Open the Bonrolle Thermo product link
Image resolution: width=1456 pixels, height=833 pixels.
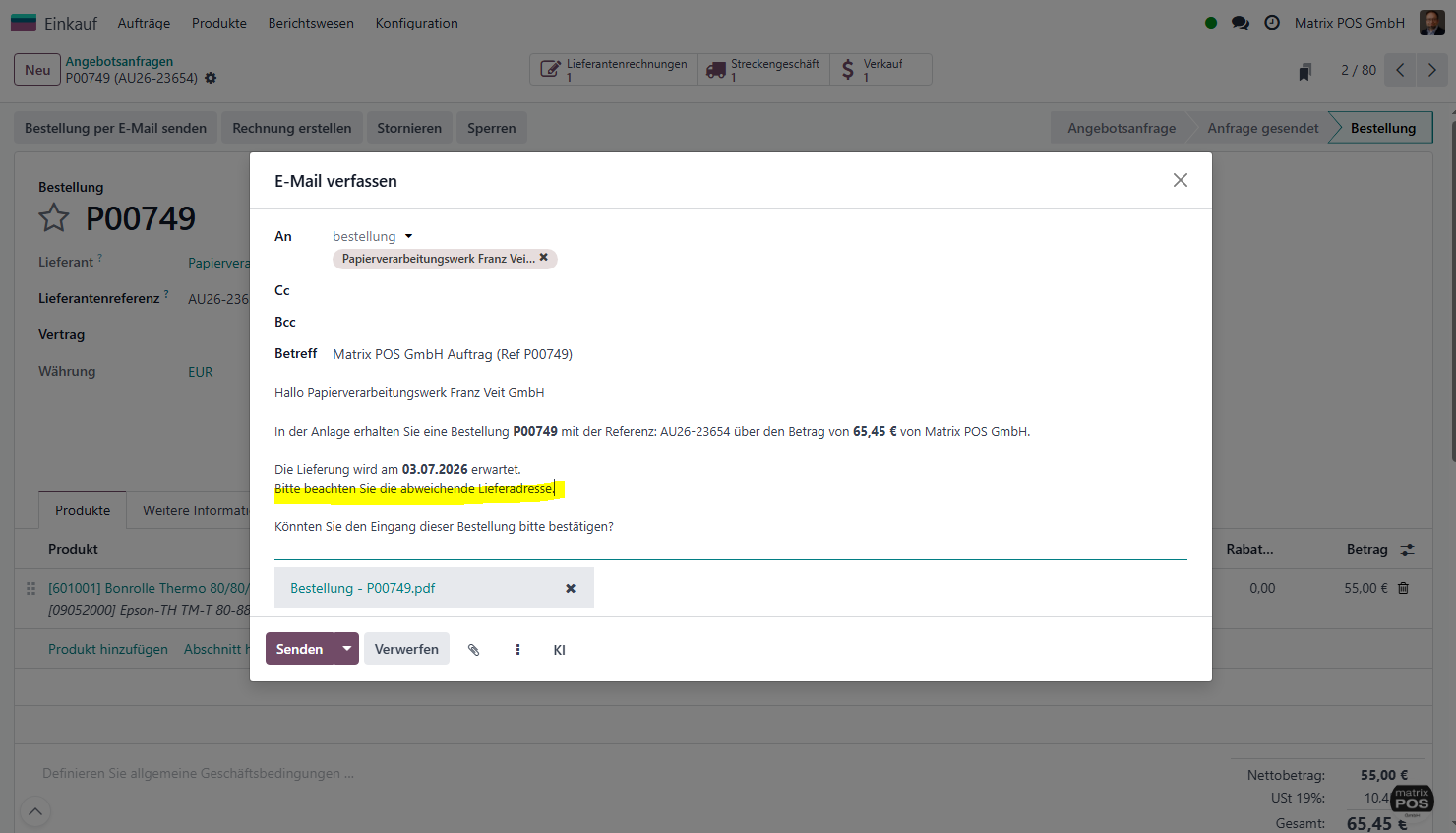[x=149, y=588]
